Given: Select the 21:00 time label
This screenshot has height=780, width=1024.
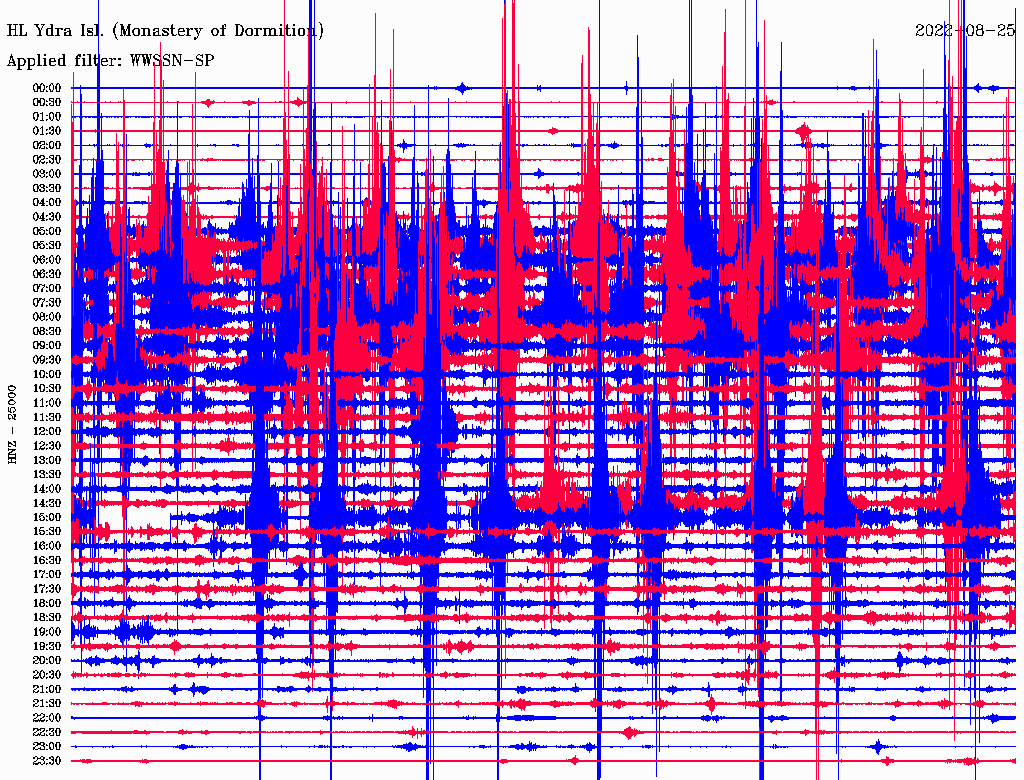Looking at the screenshot, I should [47, 690].
